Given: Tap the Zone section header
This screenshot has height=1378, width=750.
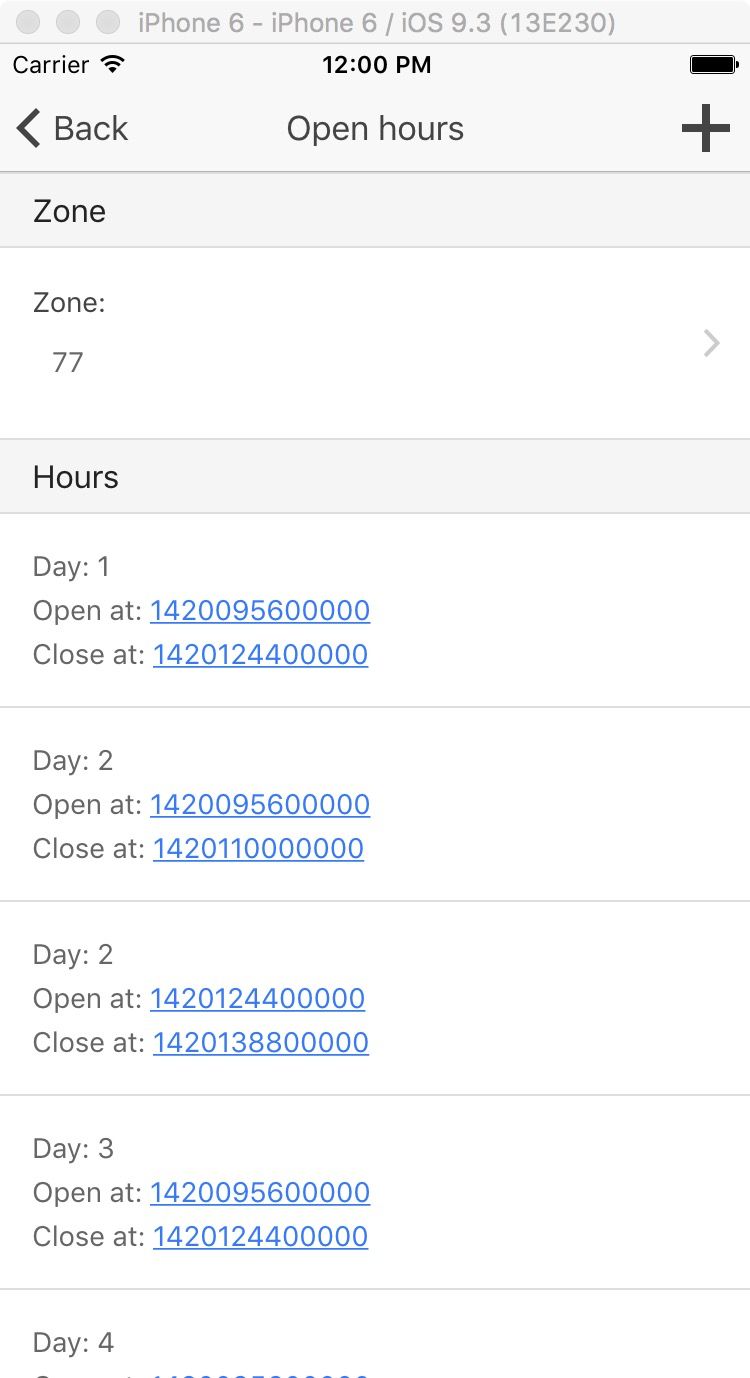Looking at the screenshot, I should (69, 211).
